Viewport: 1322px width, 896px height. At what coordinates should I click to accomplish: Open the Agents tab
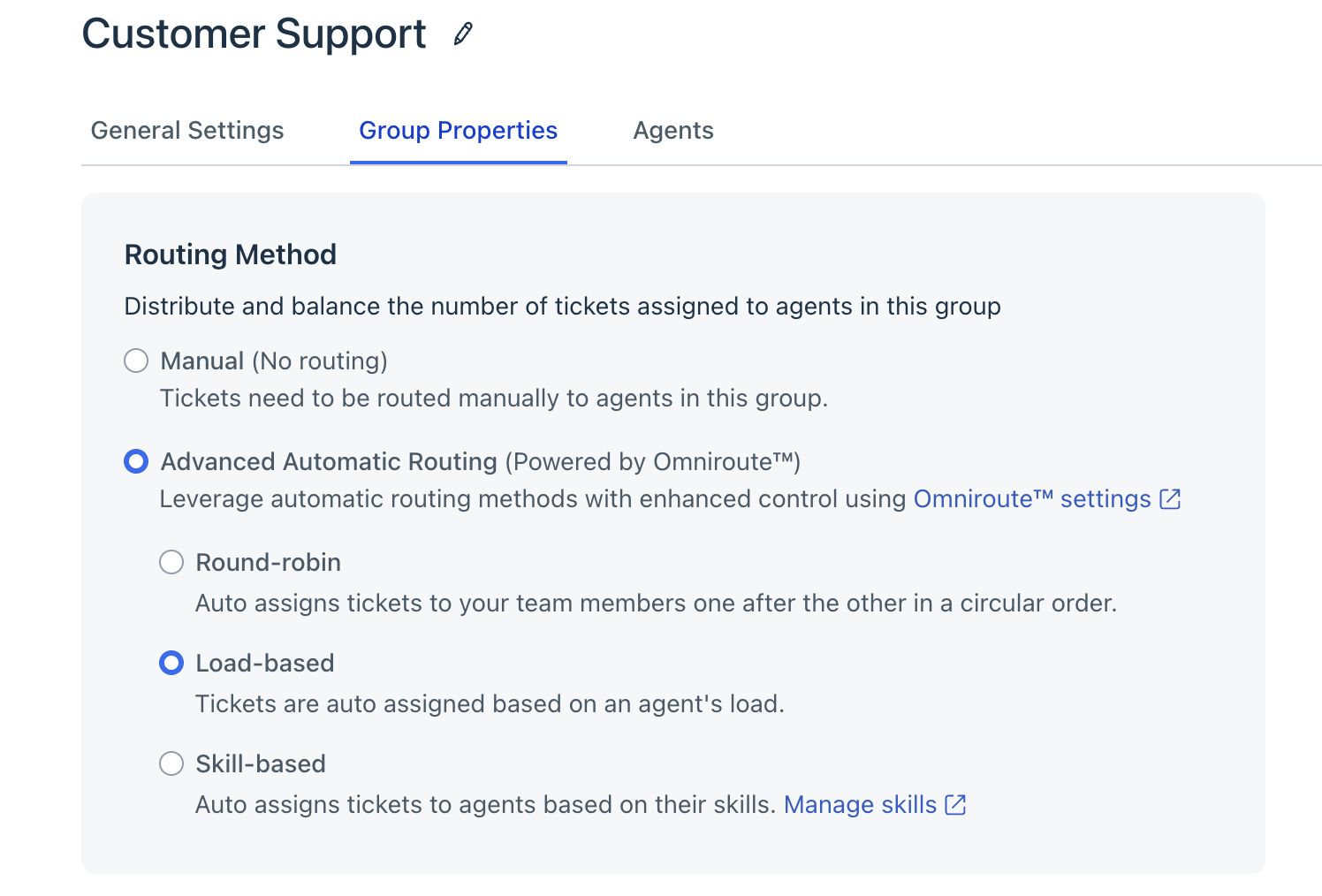click(673, 131)
